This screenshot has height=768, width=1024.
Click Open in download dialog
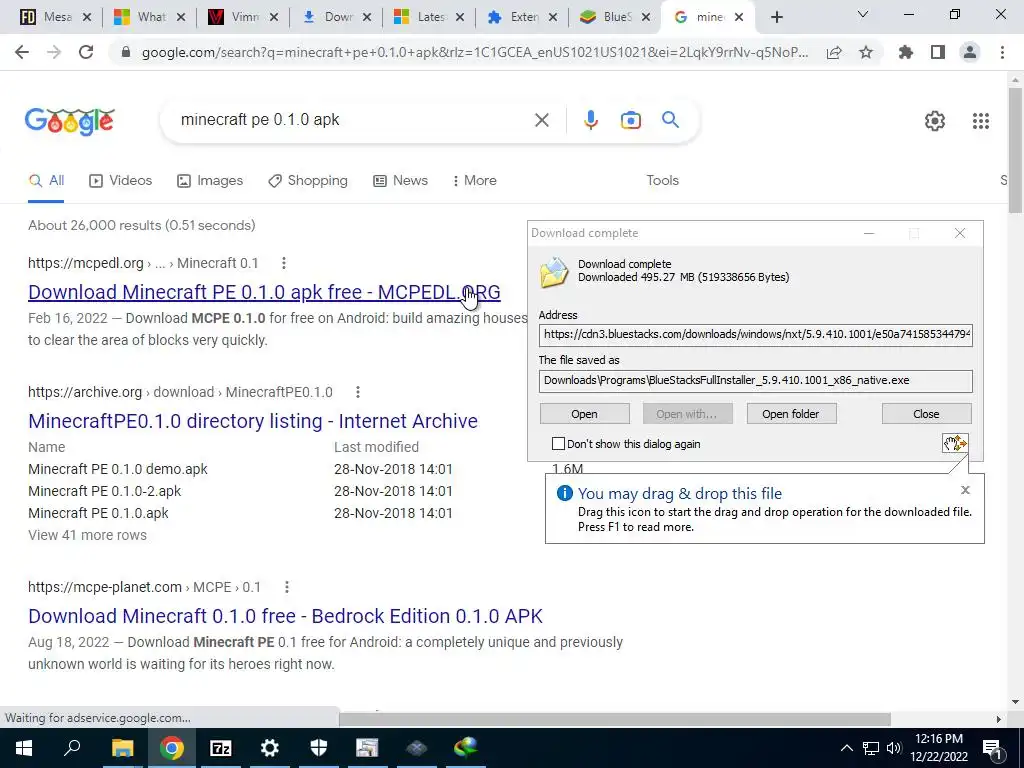coord(584,414)
